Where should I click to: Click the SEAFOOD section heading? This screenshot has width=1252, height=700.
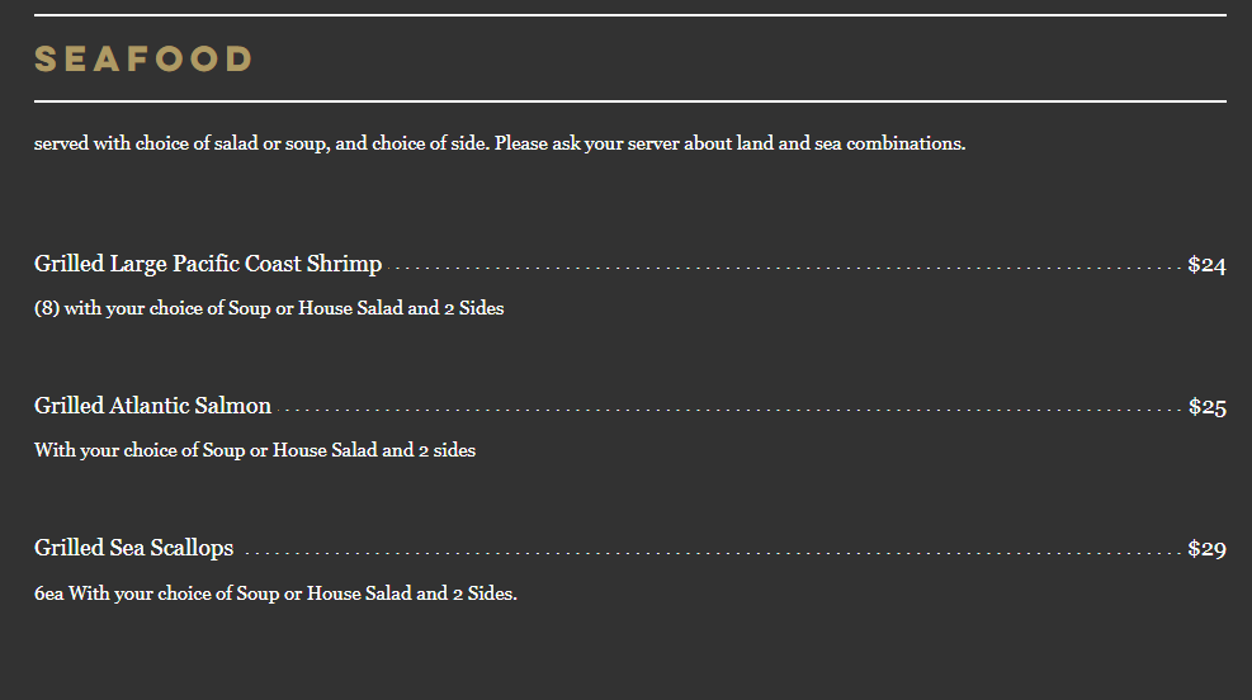click(142, 59)
